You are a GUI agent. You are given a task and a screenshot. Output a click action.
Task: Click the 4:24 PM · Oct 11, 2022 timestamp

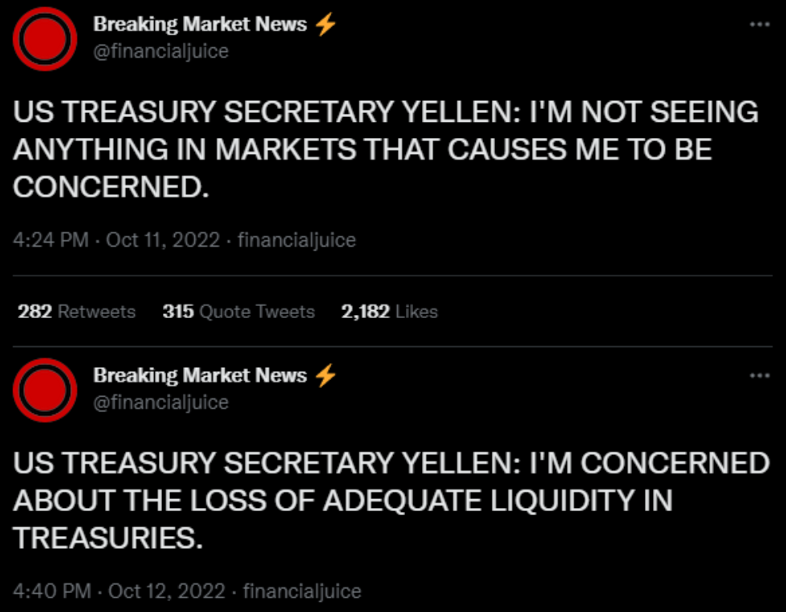pos(116,240)
